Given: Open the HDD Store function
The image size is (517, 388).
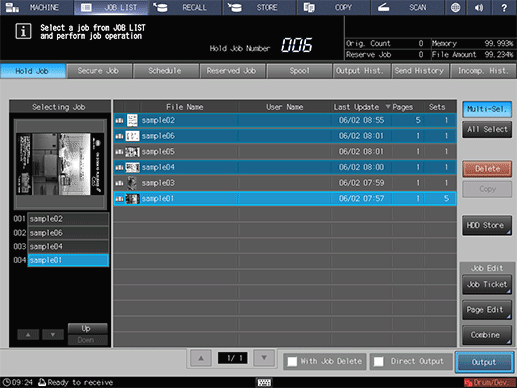Looking at the screenshot, I should pyautogui.click(x=487, y=225).
